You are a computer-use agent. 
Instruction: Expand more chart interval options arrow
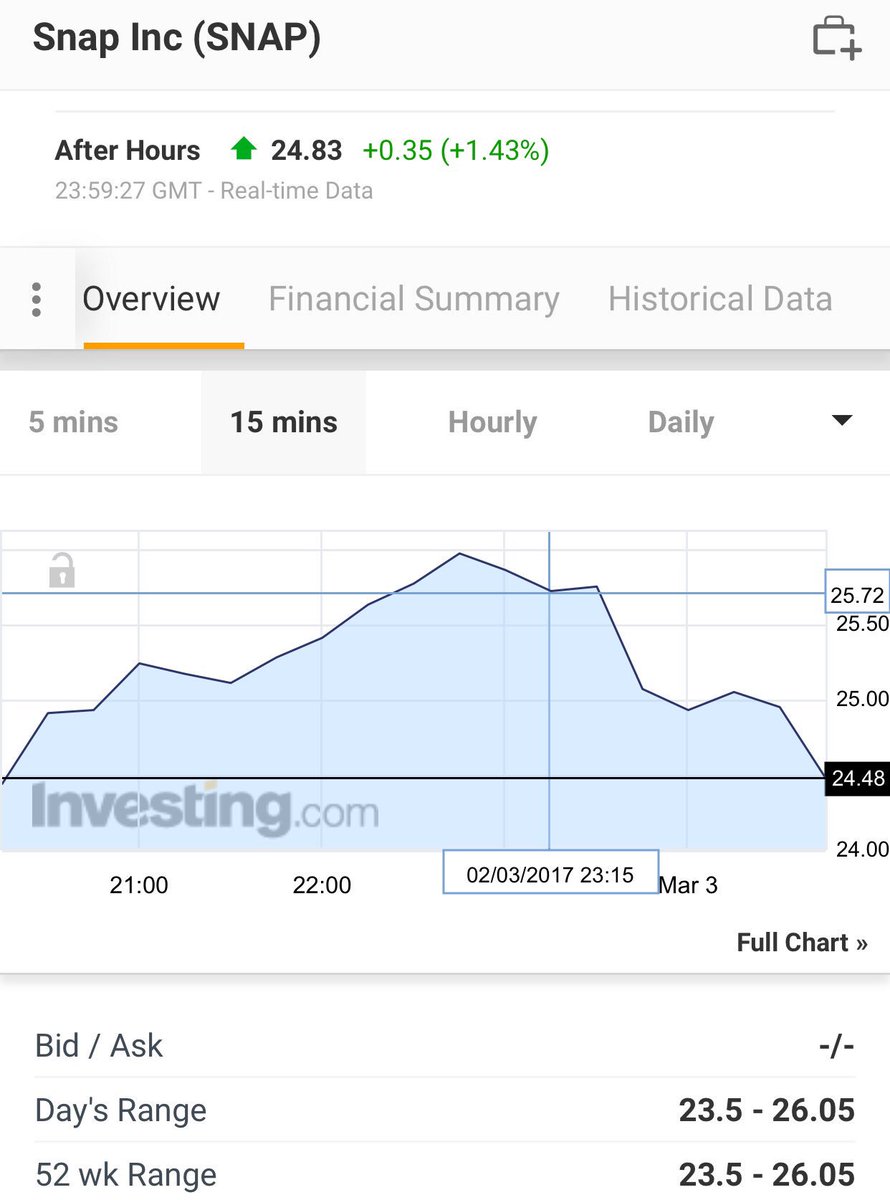pos(842,421)
